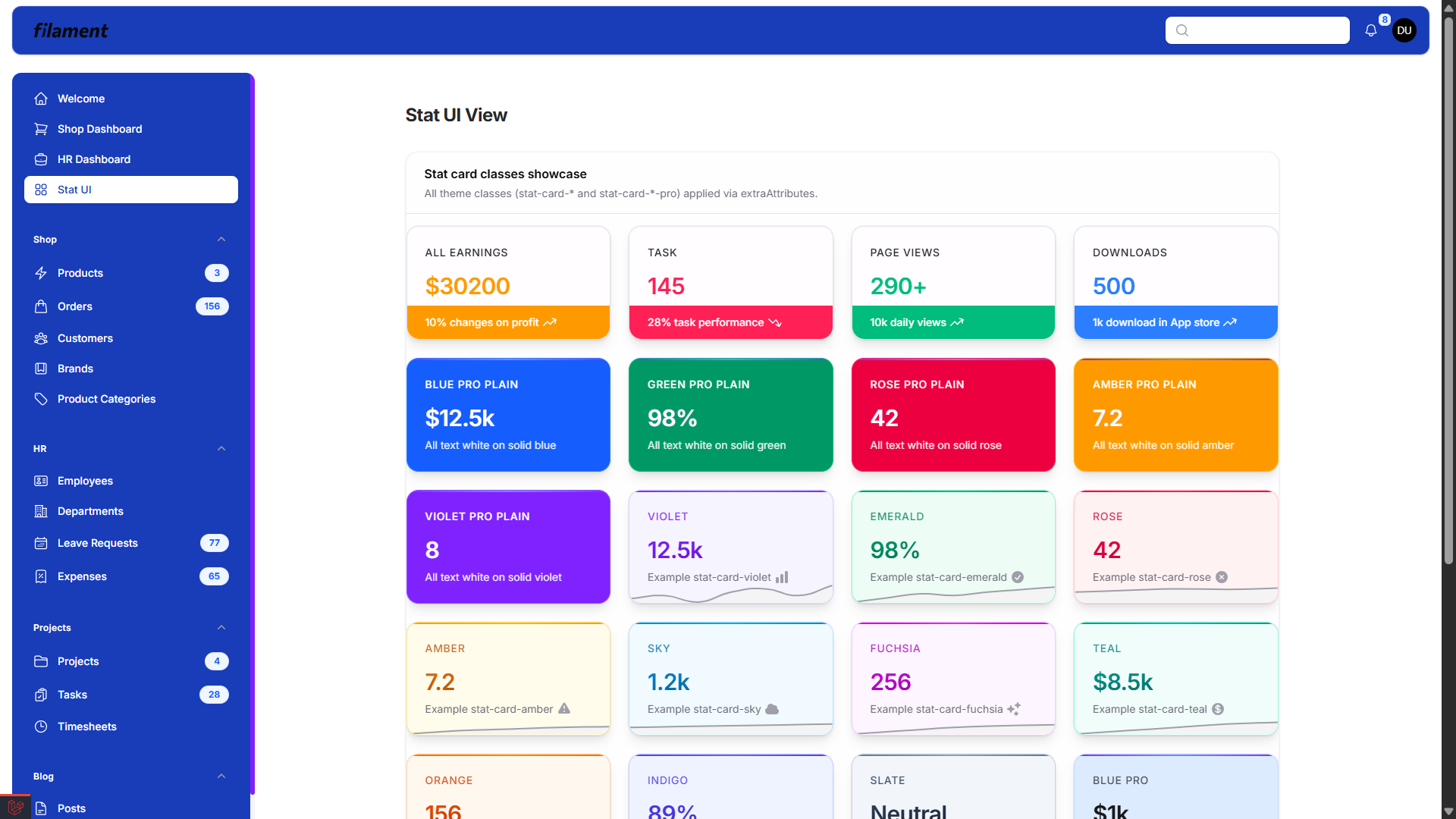The width and height of the screenshot is (1456, 819).
Task: Open Leave Requests page
Action: [131, 543]
